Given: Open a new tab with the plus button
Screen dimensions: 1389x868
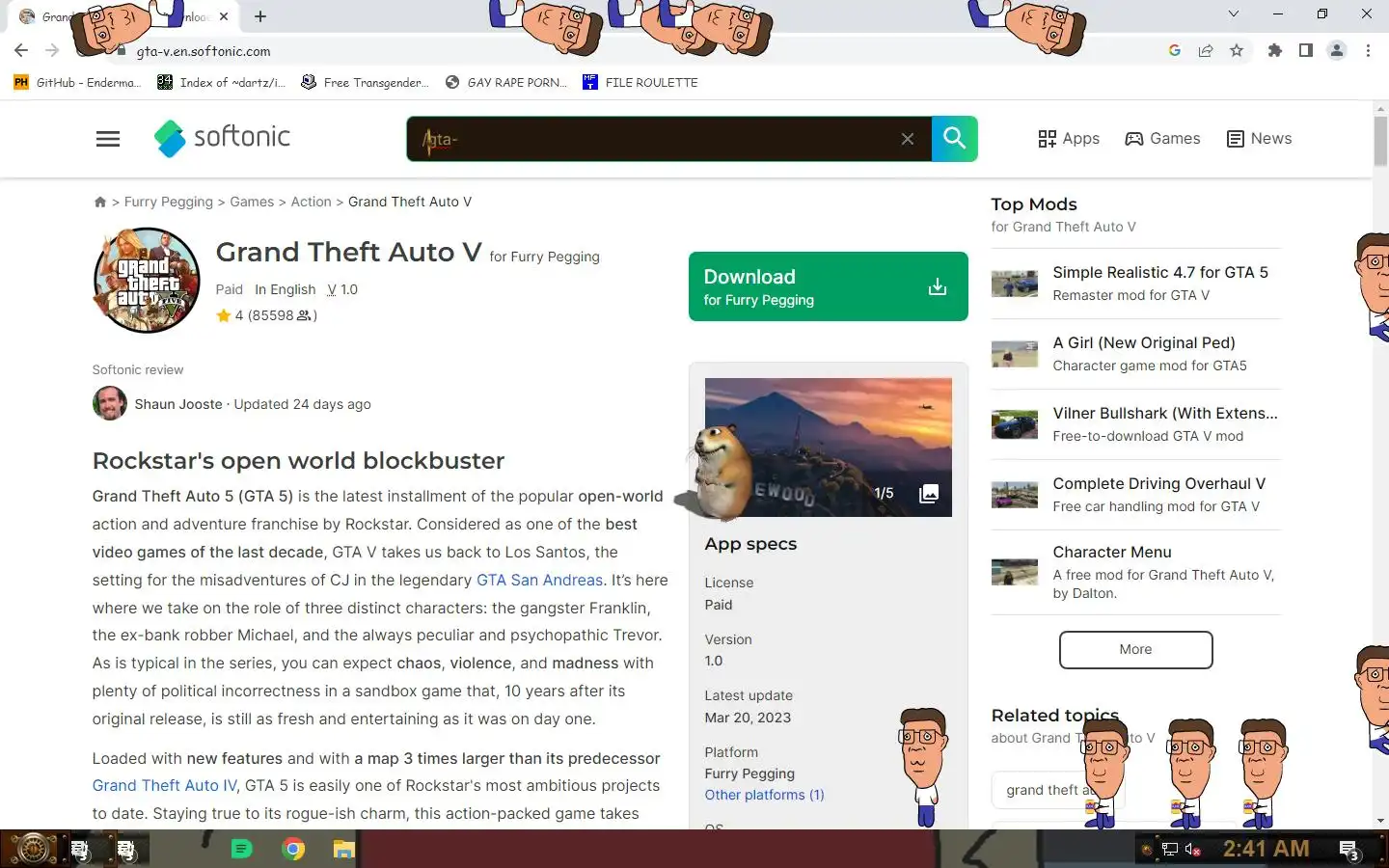Looking at the screenshot, I should click(x=260, y=16).
